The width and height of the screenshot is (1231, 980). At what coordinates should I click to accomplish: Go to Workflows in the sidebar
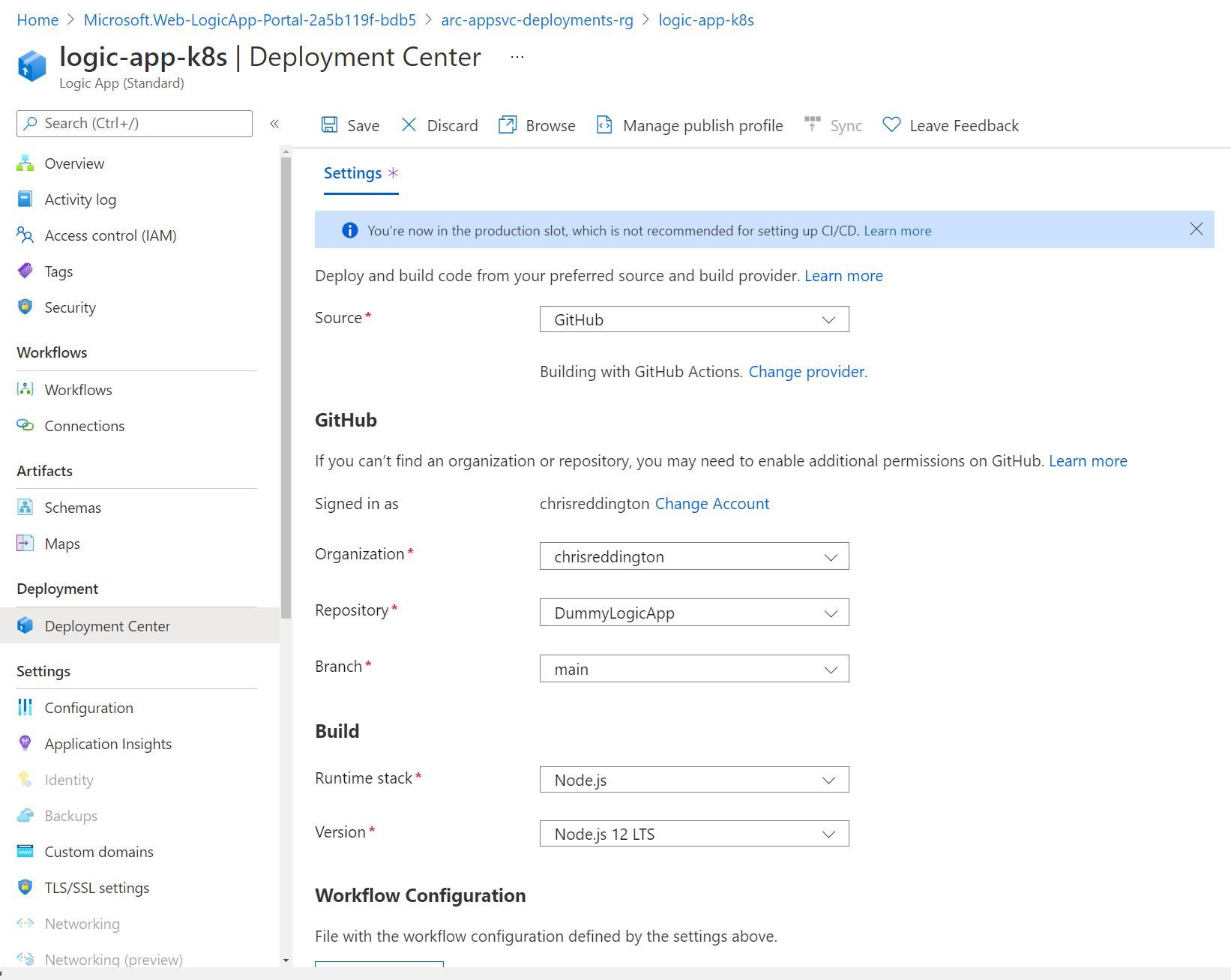coord(78,390)
